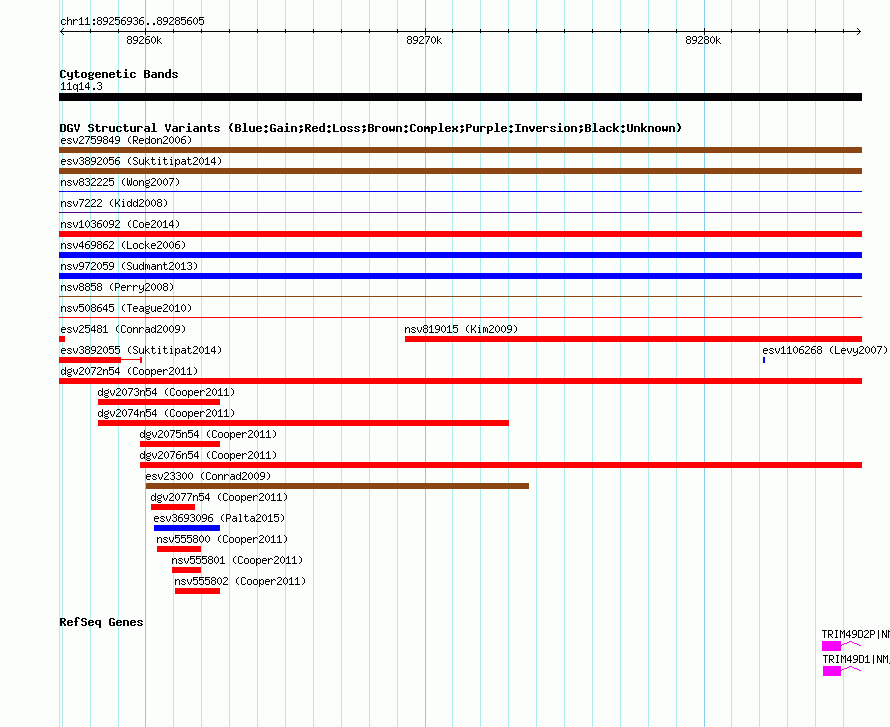Click the nsv555800 (Cooper2011) label

coord(222,539)
